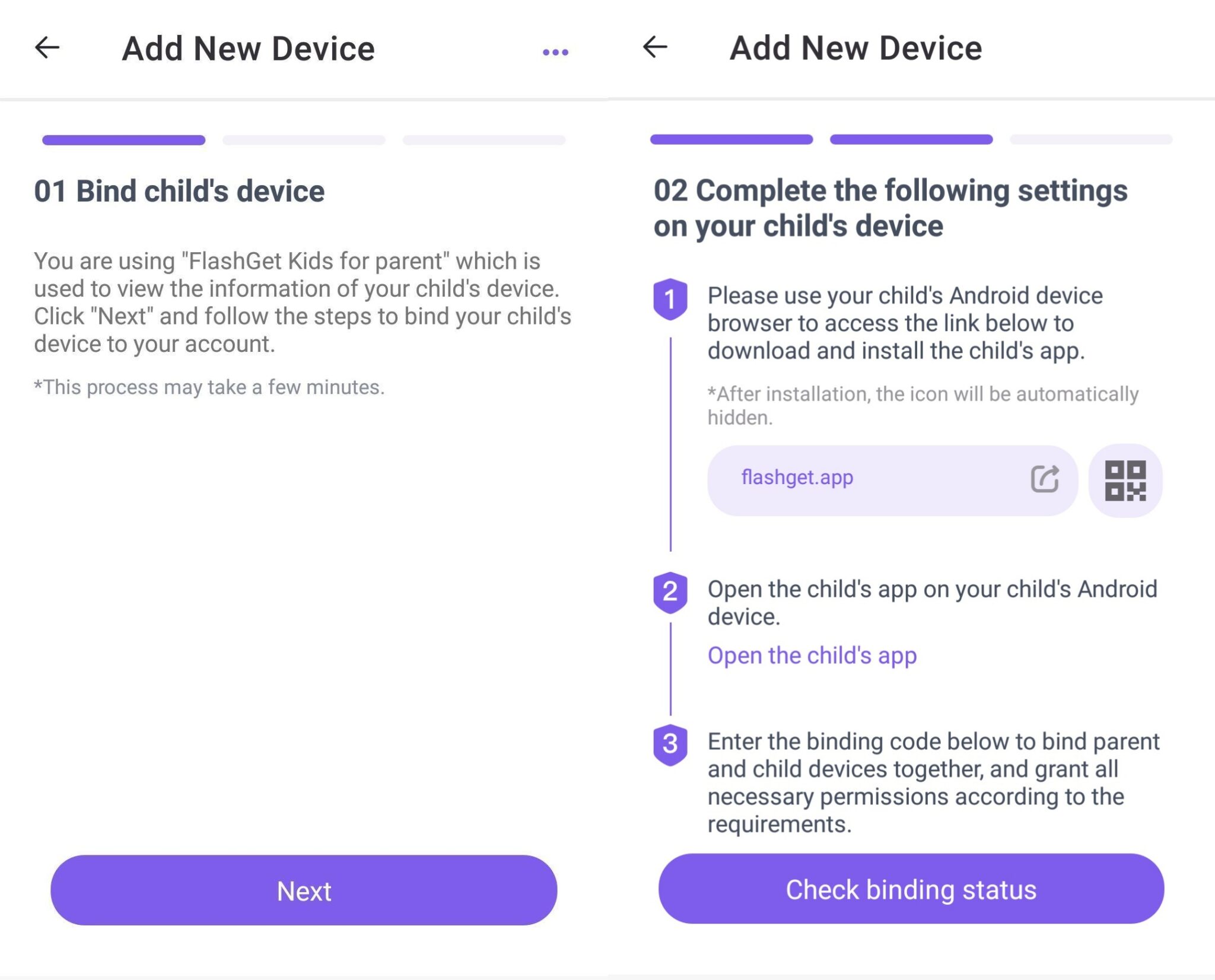Click third progress segment on right screen
1215x980 pixels.
[1091, 139]
